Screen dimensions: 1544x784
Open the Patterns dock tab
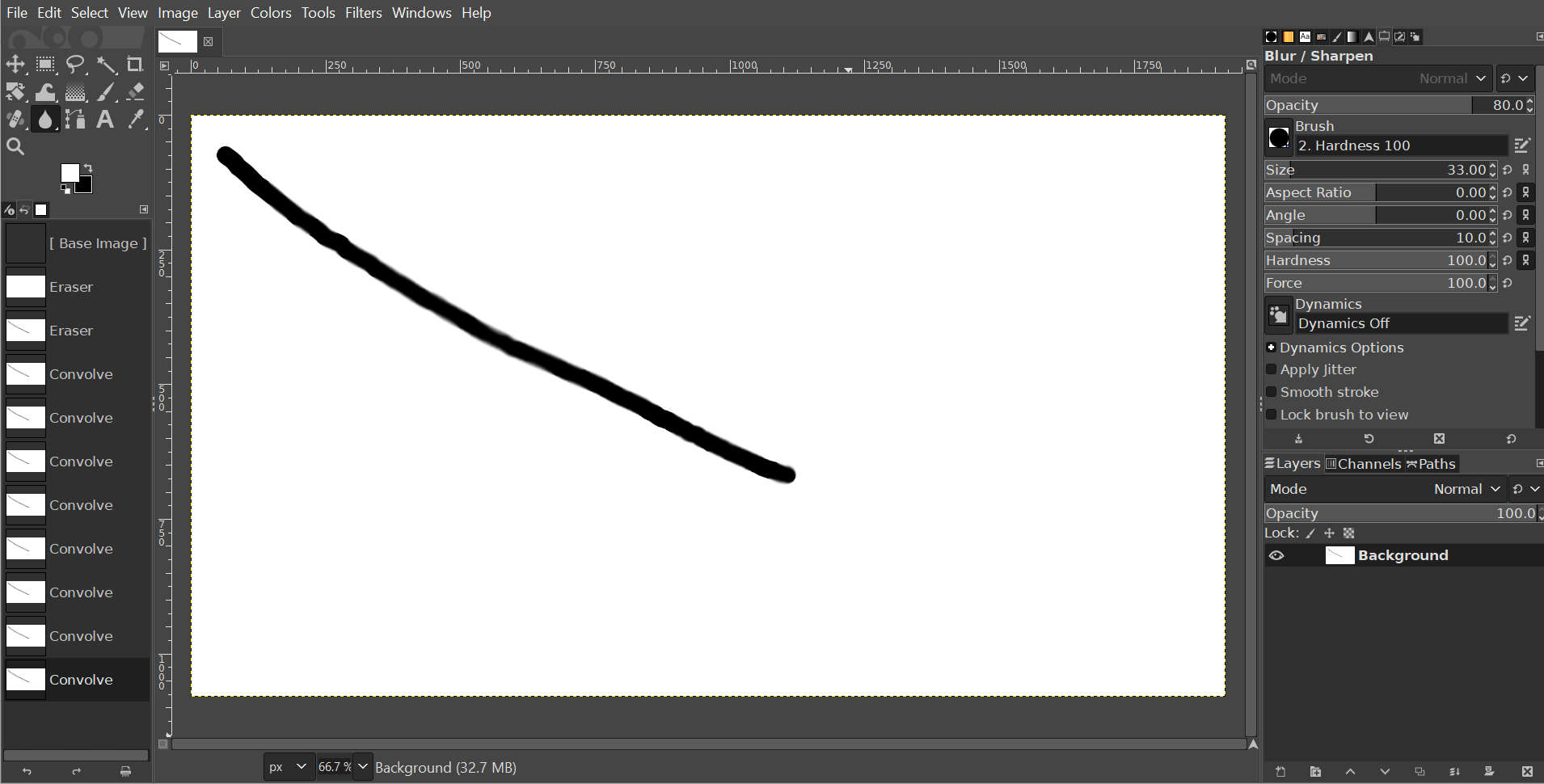click(x=1289, y=36)
